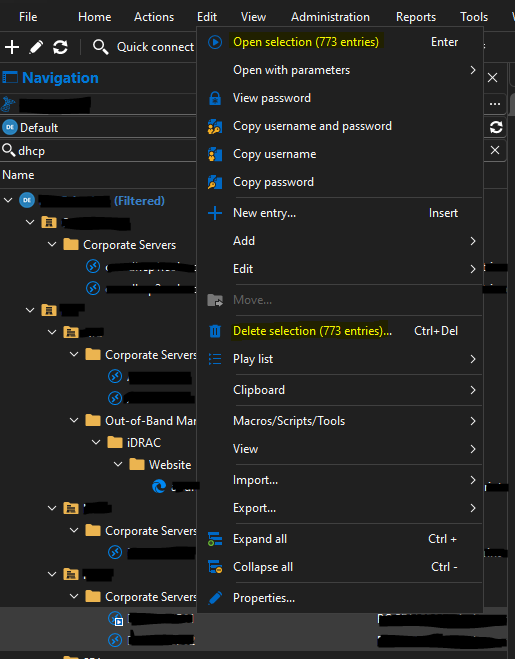Open the Add submenu arrow
Screen dimensions: 515x659
(473, 241)
